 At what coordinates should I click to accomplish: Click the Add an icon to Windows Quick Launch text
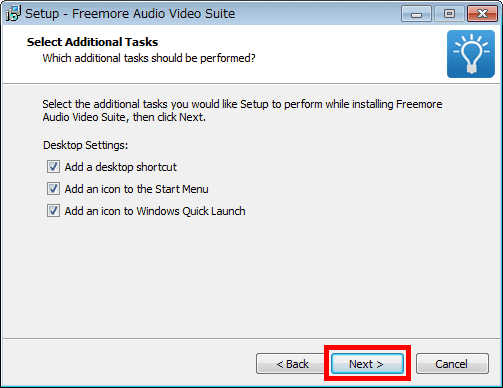pyautogui.click(x=155, y=211)
